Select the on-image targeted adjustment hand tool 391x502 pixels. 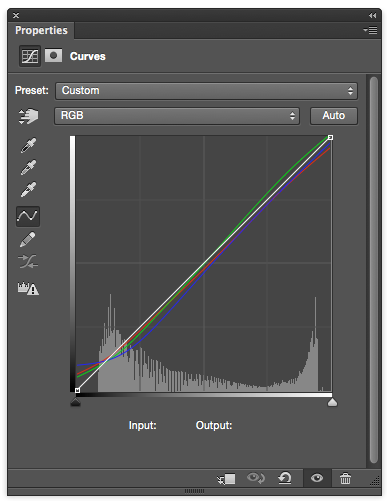(x=28, y=116)
